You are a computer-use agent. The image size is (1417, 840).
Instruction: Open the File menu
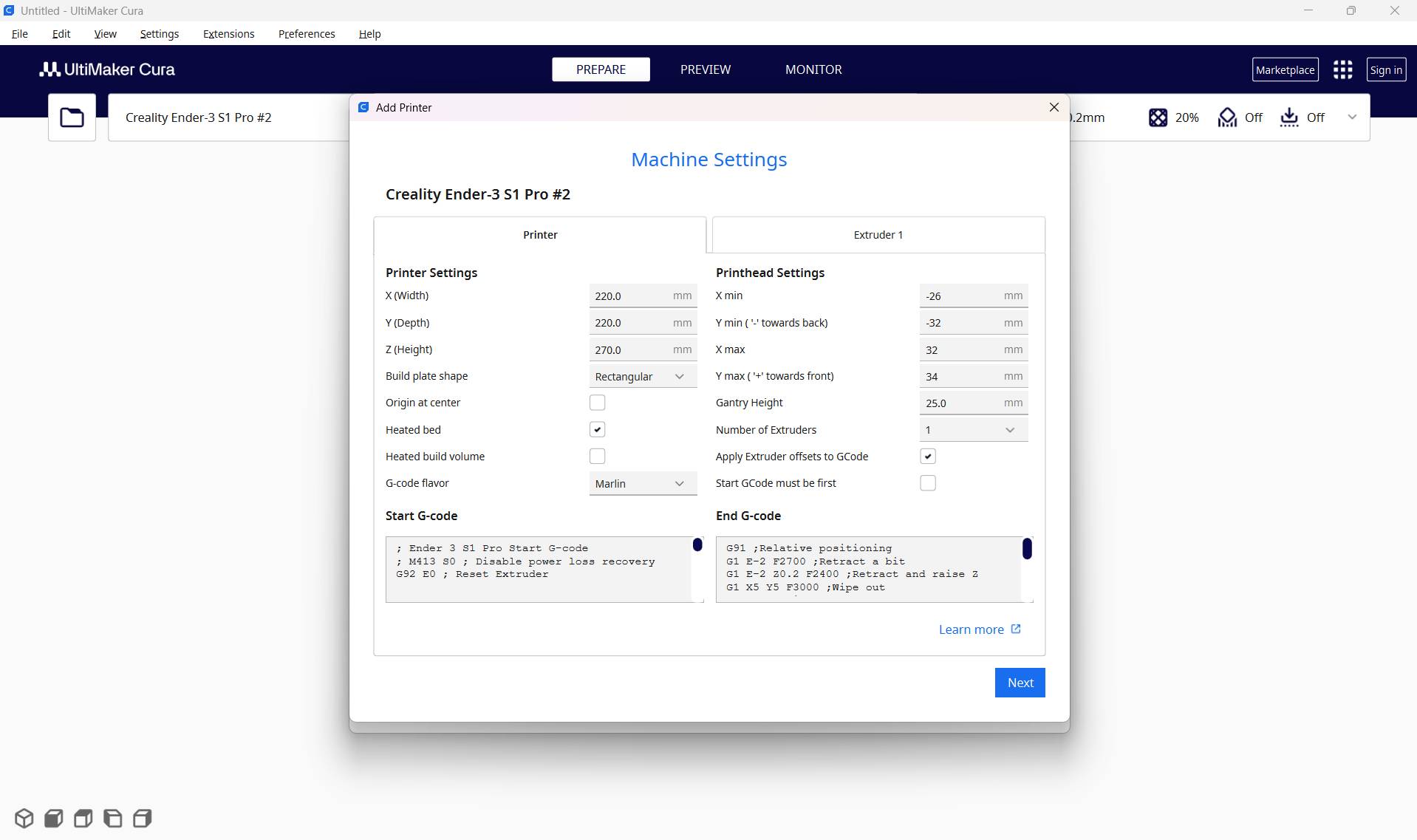tap(20, 34)
